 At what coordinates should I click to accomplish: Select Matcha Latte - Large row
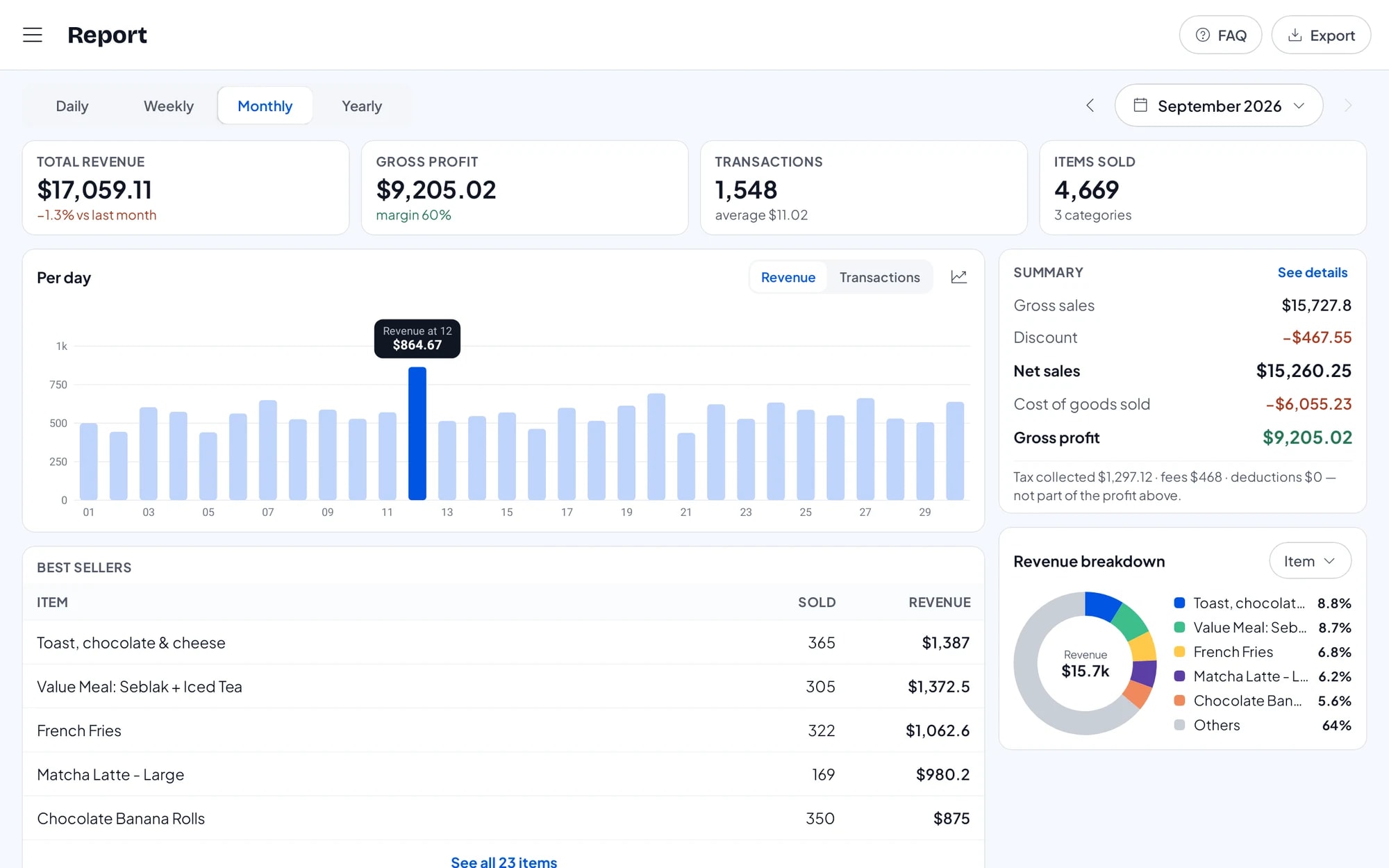[504, 774]
